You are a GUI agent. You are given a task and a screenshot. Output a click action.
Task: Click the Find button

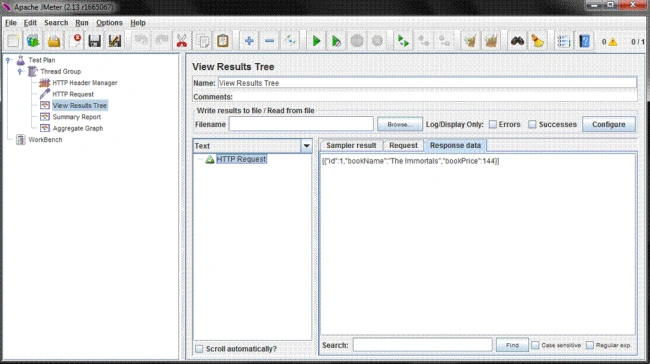pyautogui.click(x=512, y=345)
